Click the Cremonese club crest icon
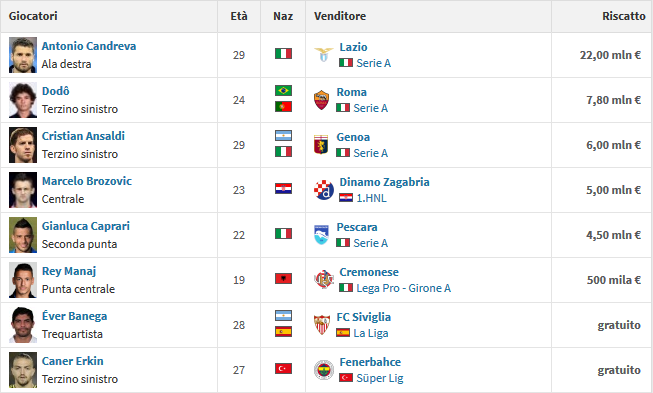653x393 pixels. click(x=324, y=280)
